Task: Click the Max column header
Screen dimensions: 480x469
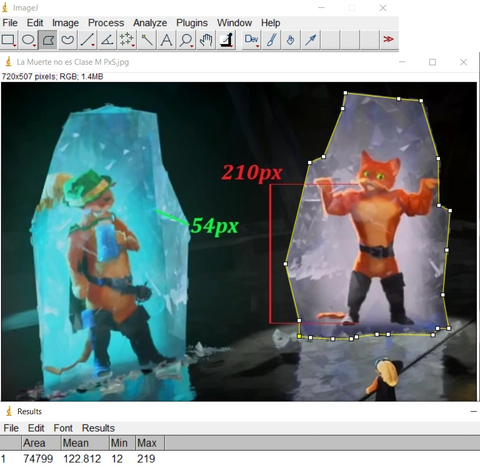Action: pos(150,443)
